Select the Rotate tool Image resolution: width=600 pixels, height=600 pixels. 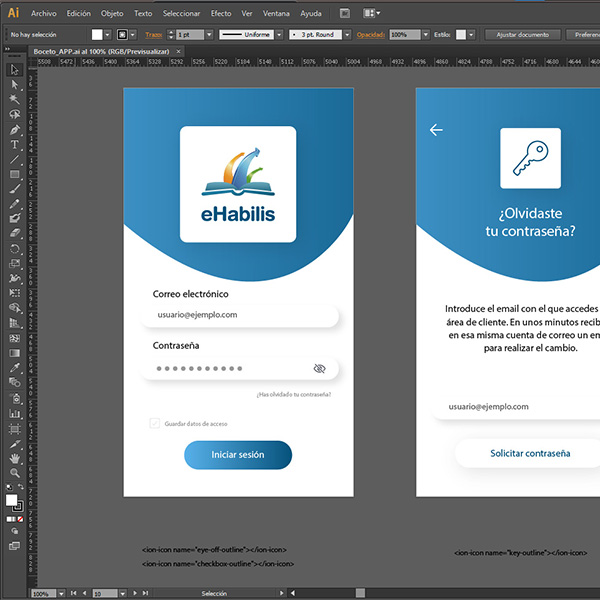click(15, 249)
